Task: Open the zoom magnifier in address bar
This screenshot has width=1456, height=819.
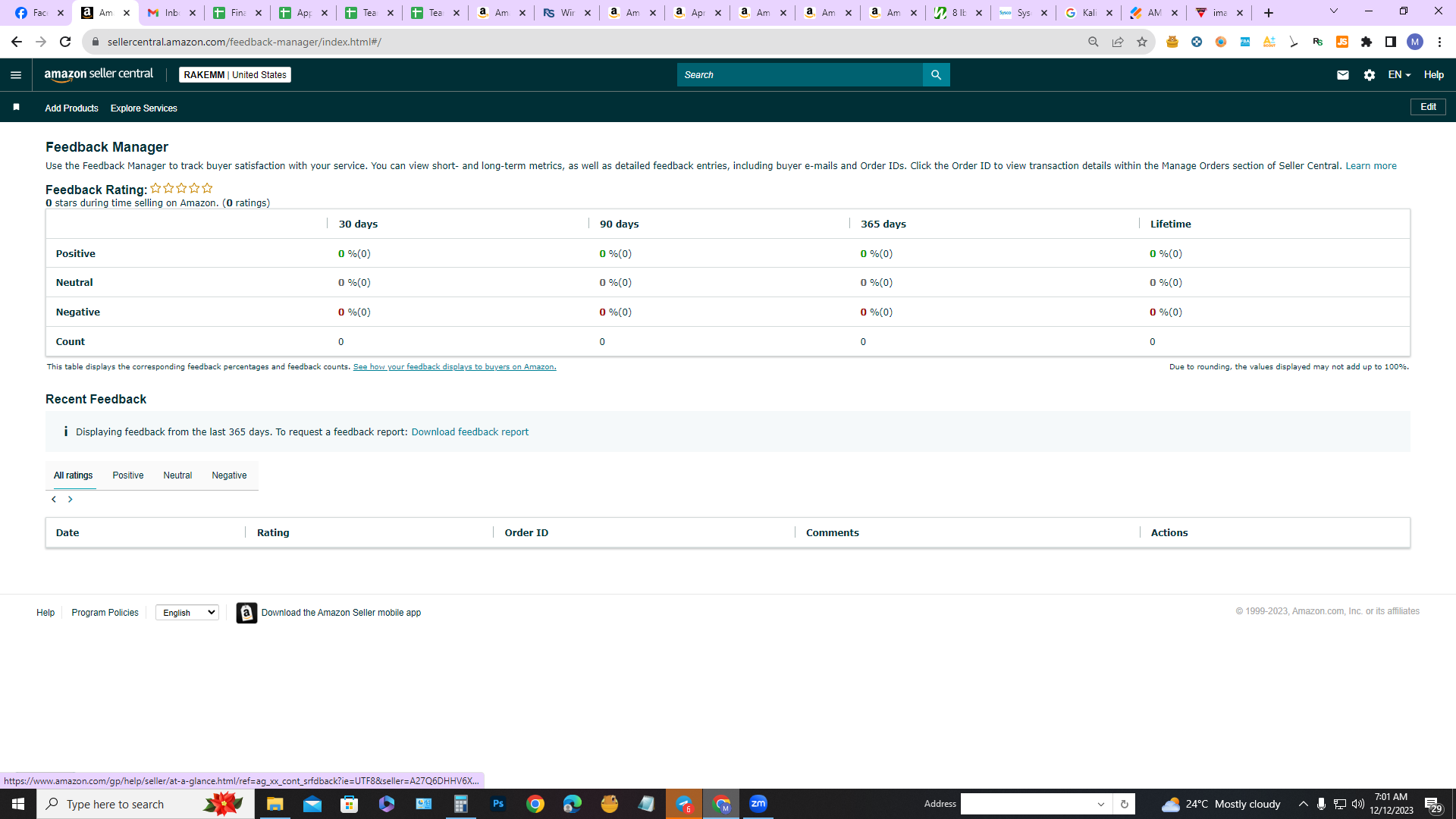Action: coord(1094,42)
